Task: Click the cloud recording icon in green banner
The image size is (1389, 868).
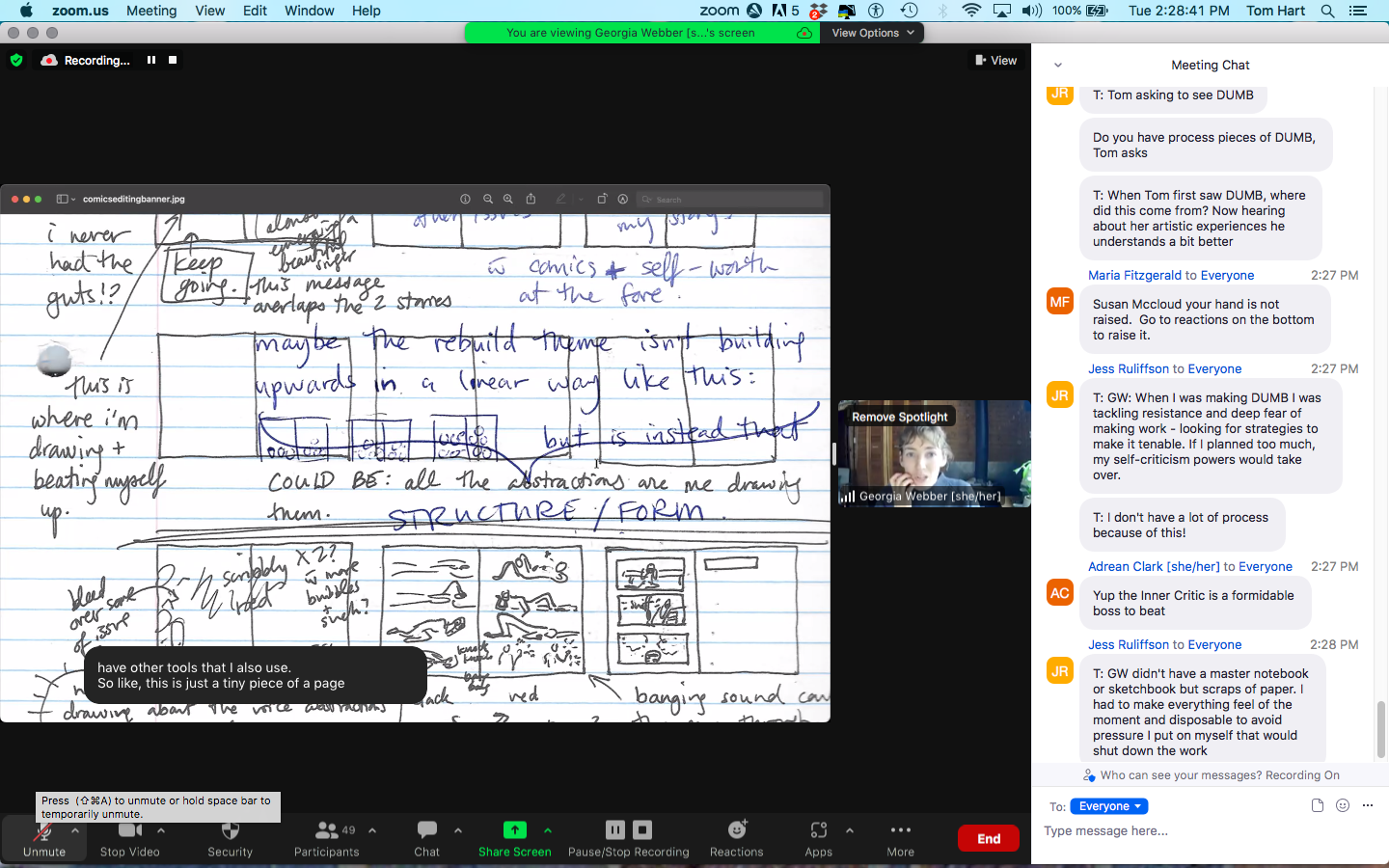Action: point(804,33)
